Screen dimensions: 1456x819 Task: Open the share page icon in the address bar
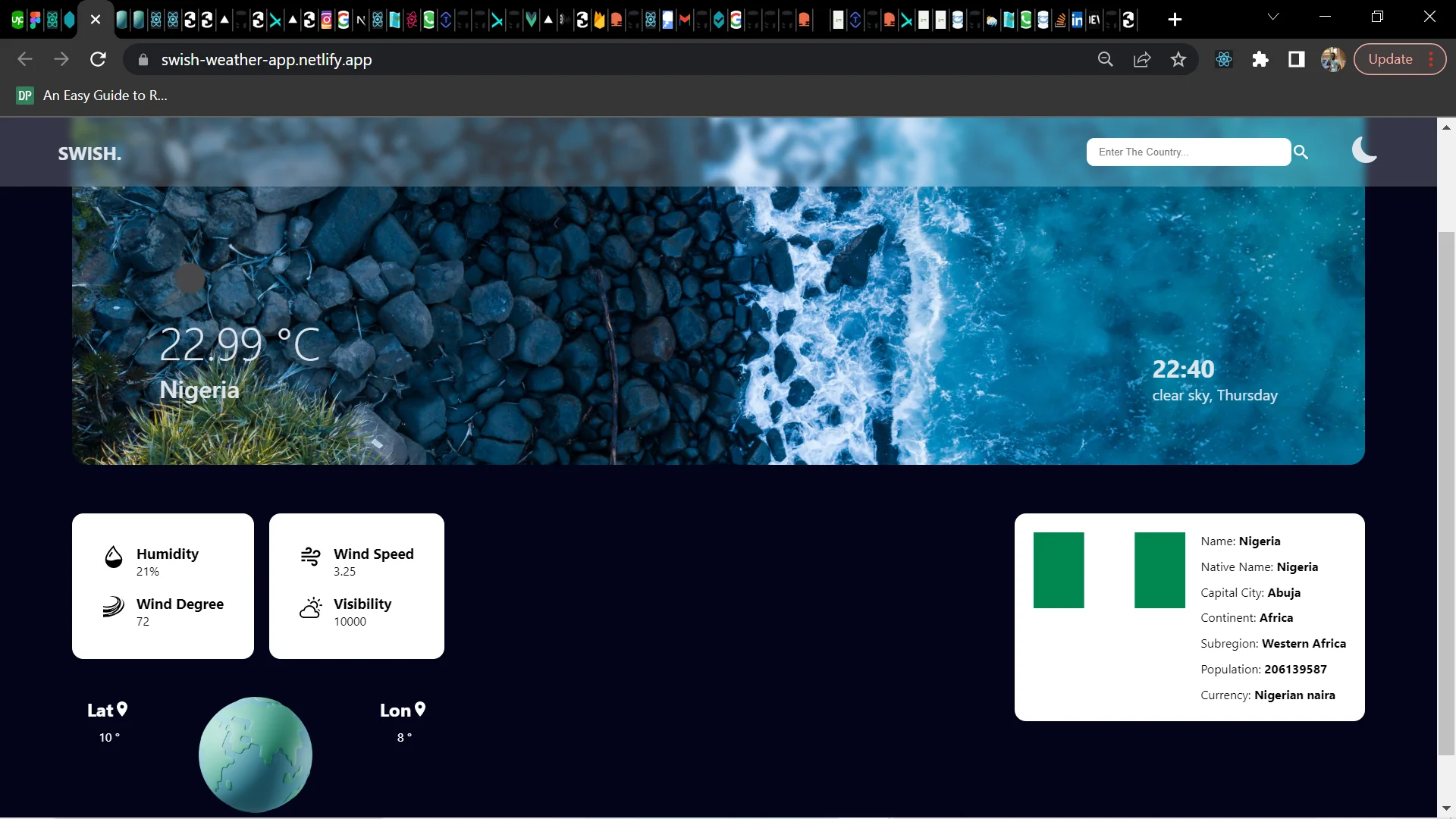click(x=1141, y=59)
